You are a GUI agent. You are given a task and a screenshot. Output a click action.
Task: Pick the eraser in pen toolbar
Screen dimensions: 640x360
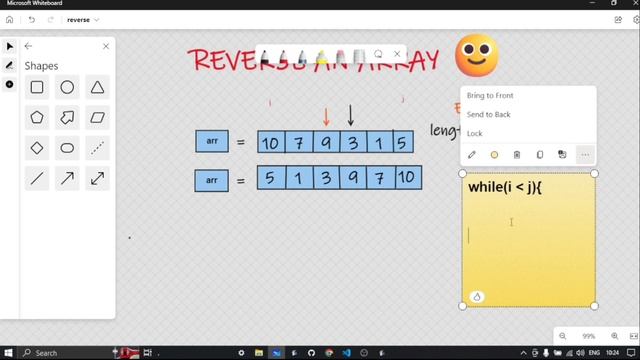tap(340, 57)
